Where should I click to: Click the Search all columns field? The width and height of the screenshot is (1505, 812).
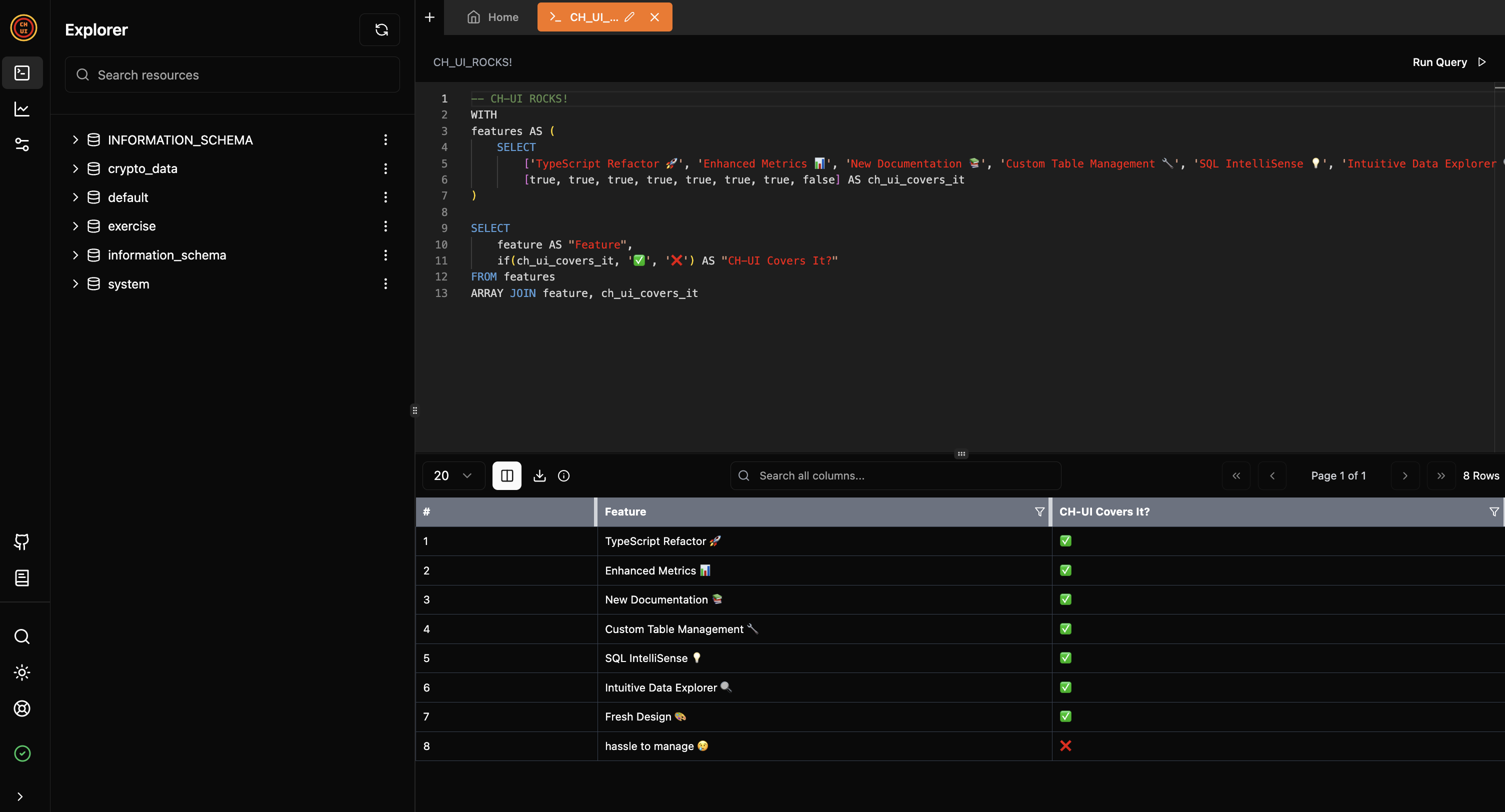(895, 475)
